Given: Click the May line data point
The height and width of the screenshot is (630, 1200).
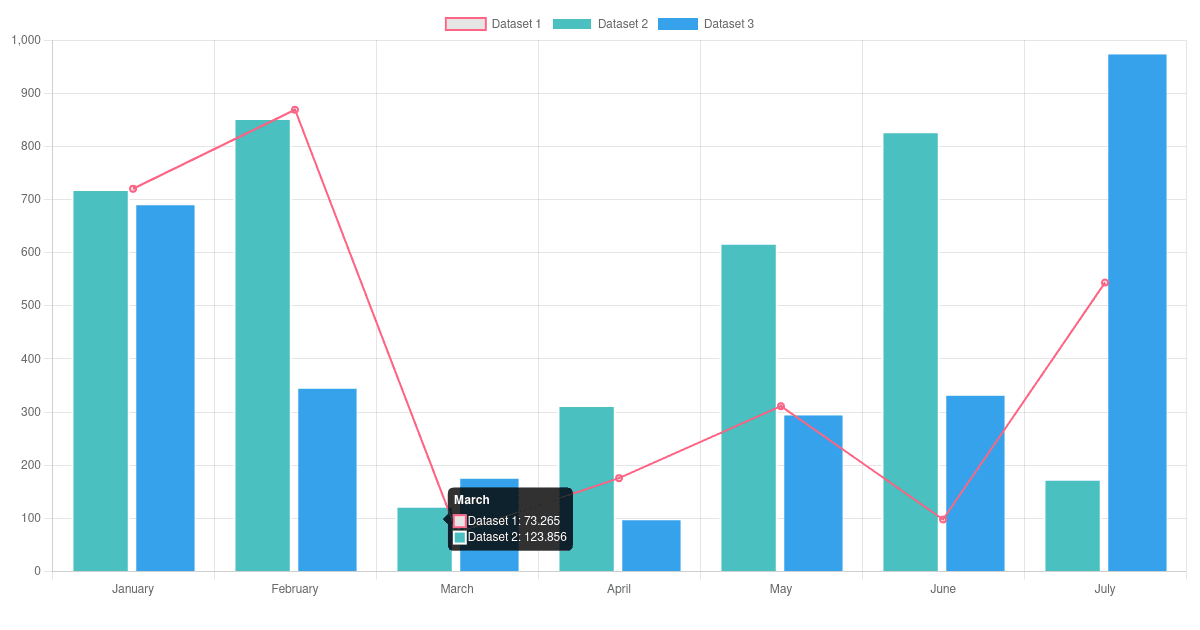Looking at the screenshot, I should click(781, 406).
